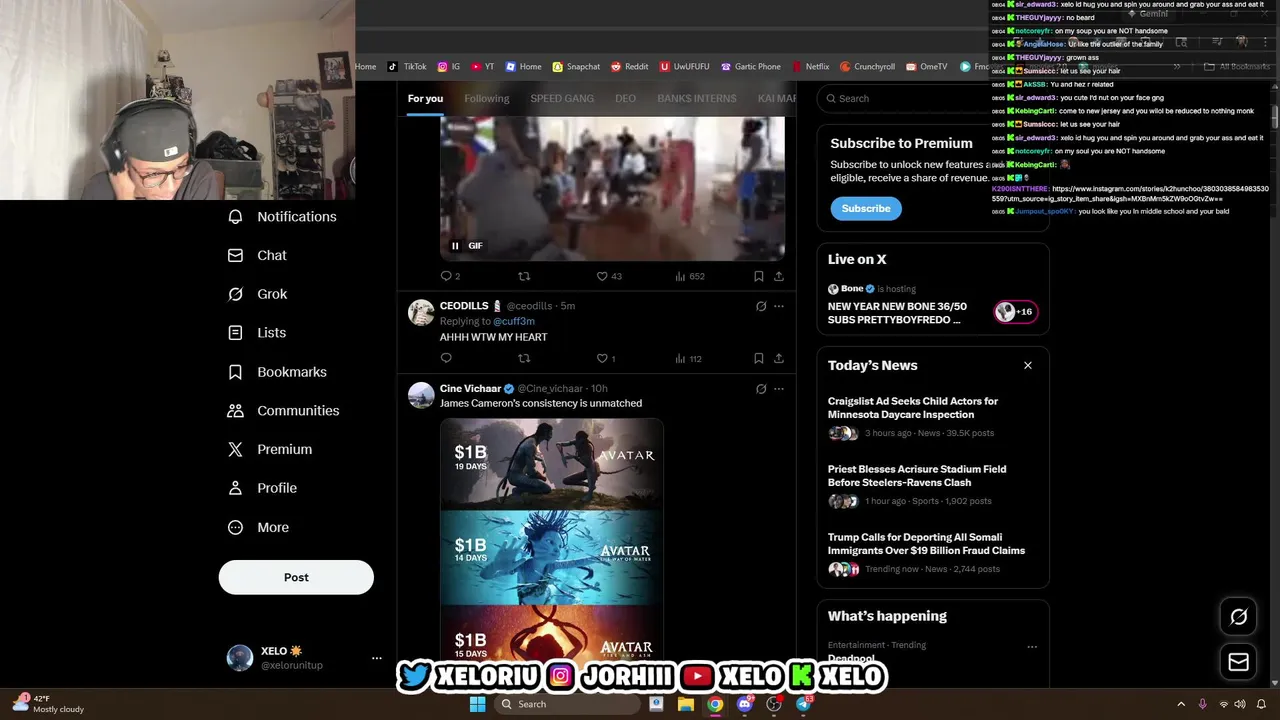Like the GIF post with 43 likes
This screenshot has width=1280, height=720.
click(x=608, y=276)
